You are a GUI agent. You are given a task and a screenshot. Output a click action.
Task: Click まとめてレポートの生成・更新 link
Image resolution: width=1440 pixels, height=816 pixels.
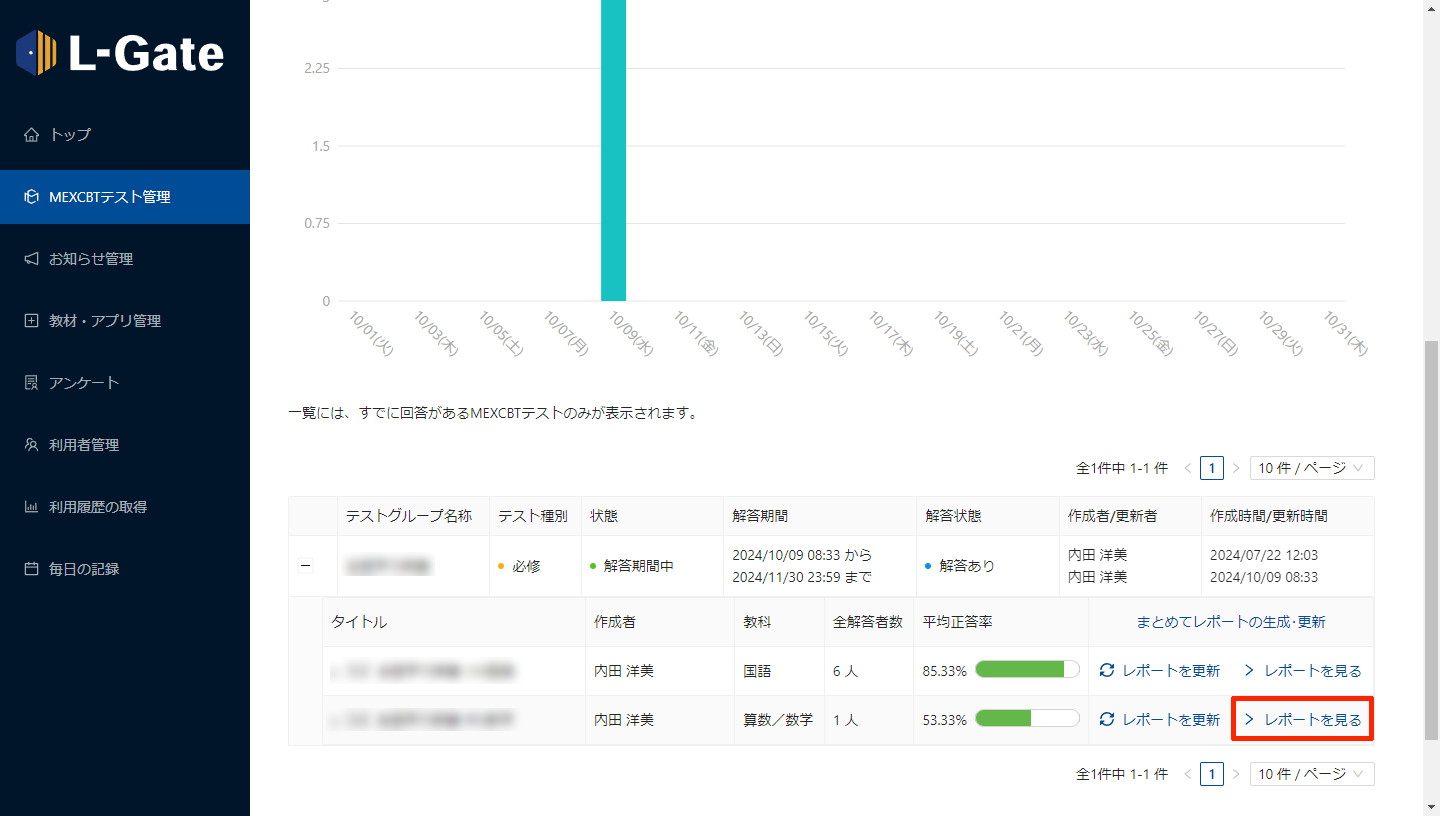(1230, 622)
